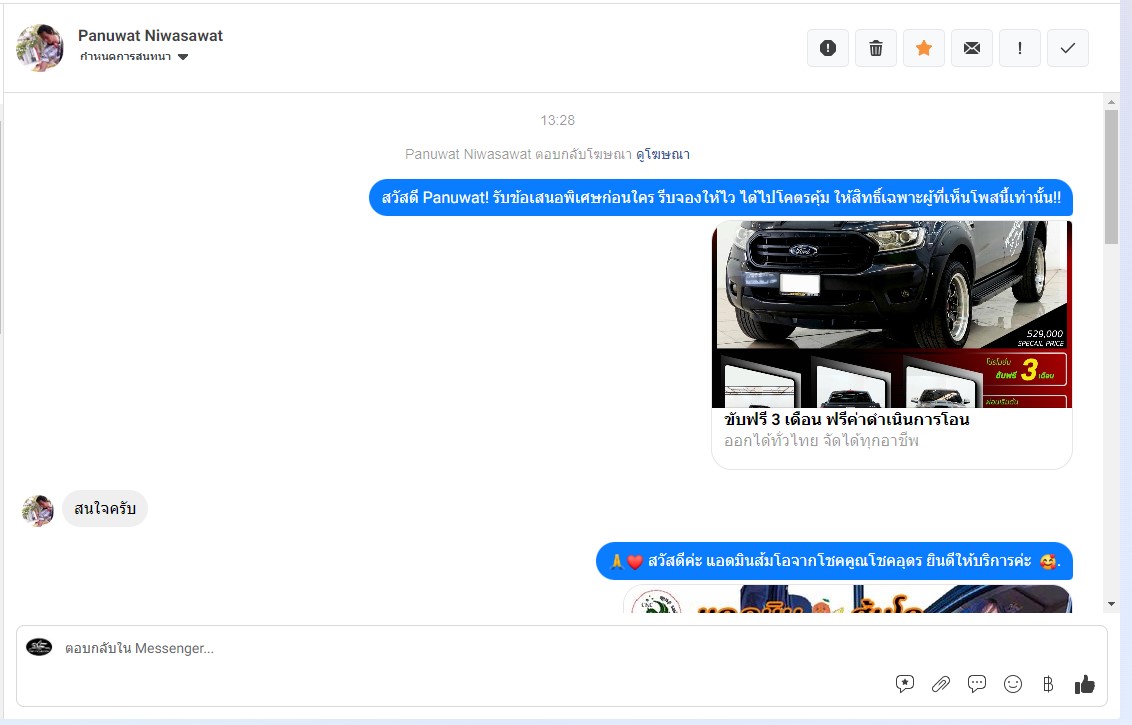Mark conversation unread with envelope icon

pyautogui.click(x=972, y=48)
